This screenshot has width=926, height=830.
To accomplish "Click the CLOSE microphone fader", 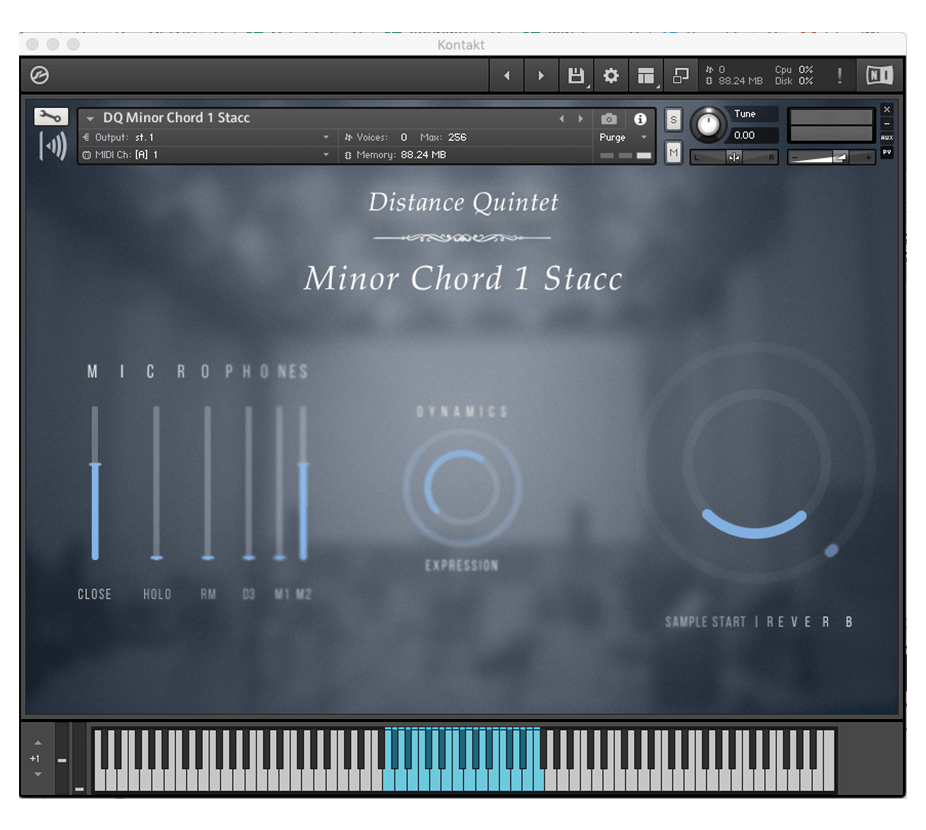I will 95,483.
